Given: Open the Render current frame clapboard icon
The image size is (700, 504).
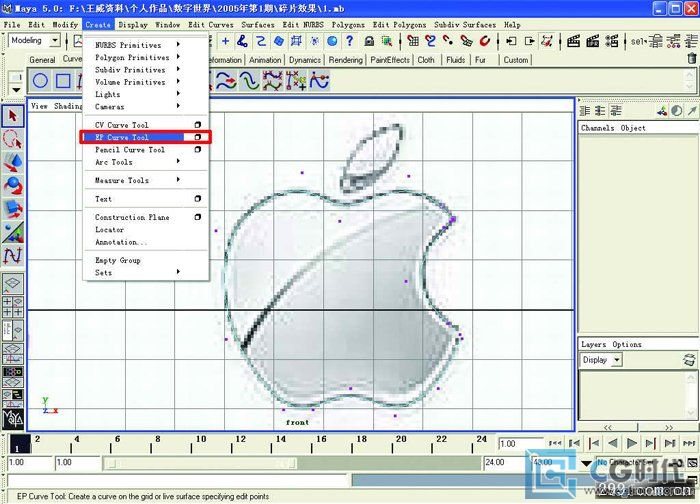Looking at the screenshot, I should coord(573,41).
